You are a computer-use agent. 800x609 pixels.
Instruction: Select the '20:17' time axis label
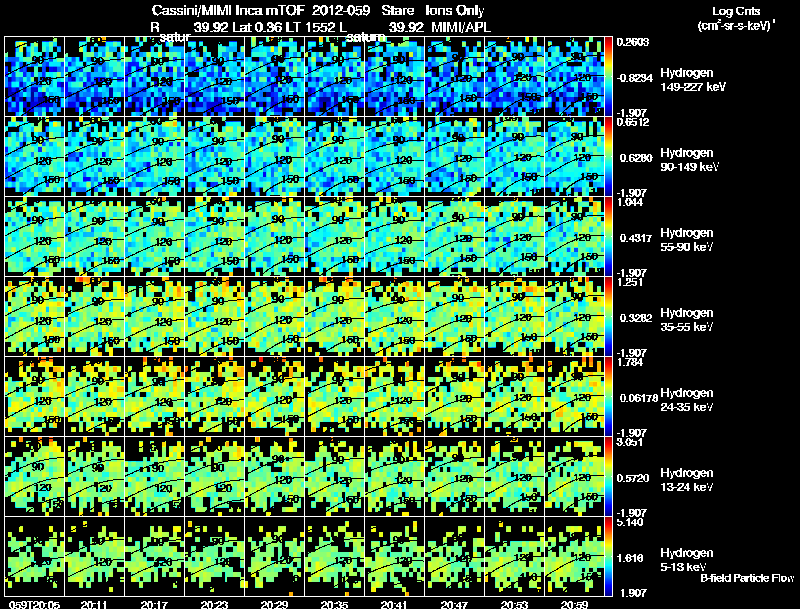click(154, 604)
